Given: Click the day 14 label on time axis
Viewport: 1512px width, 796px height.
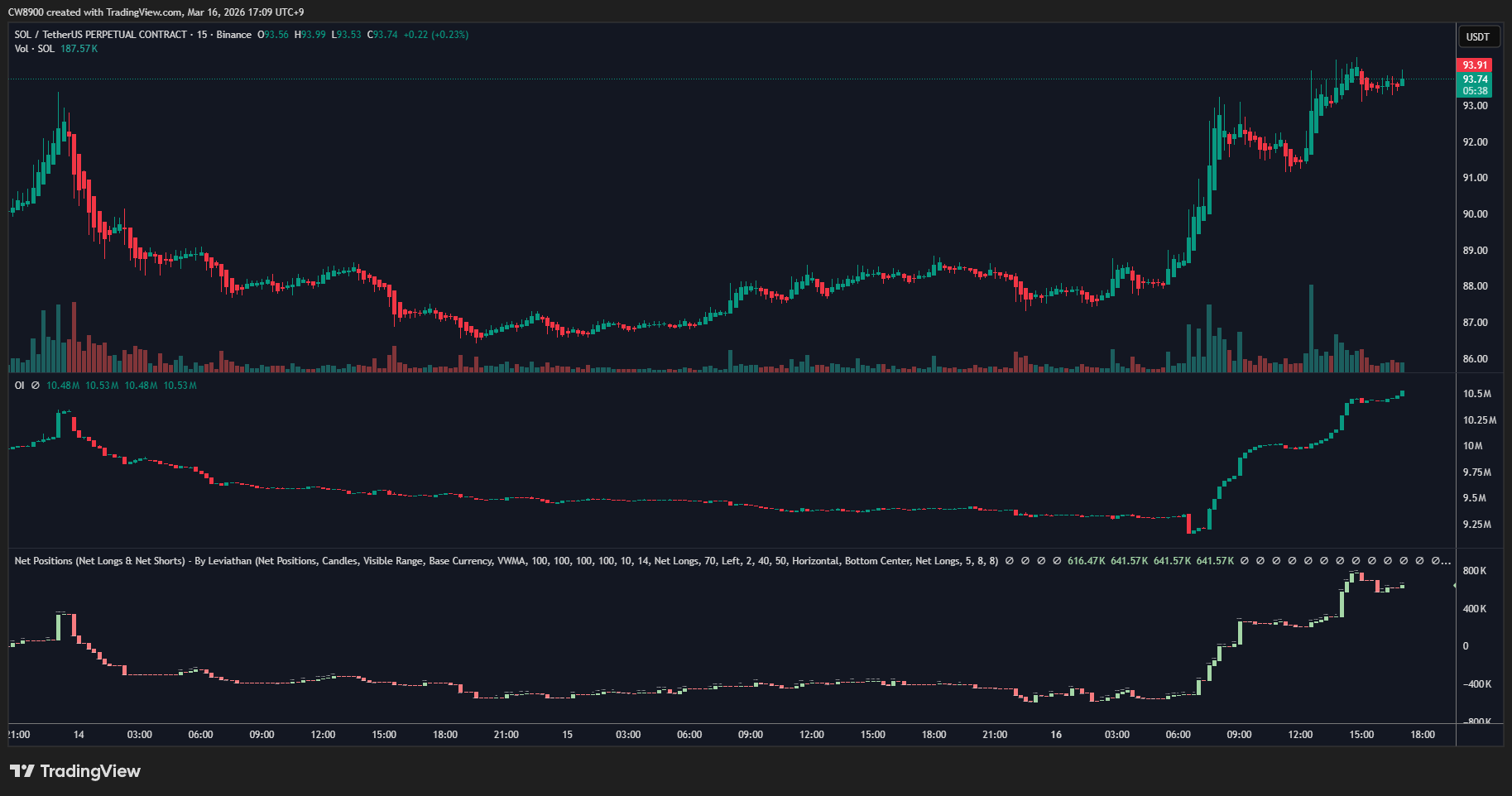Looking at the screenshot, I should [79, 735].
